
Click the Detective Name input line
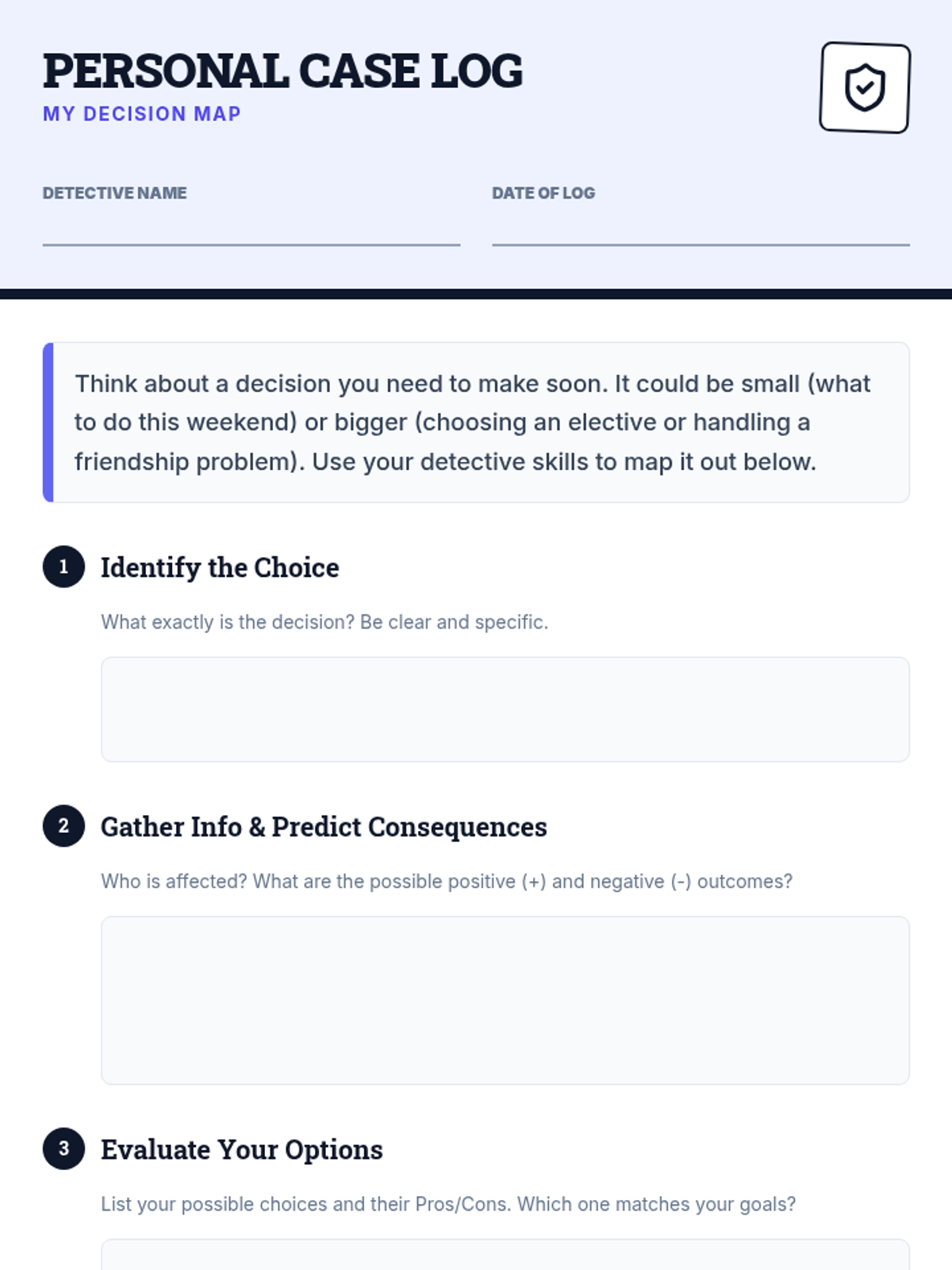[251, 229]
